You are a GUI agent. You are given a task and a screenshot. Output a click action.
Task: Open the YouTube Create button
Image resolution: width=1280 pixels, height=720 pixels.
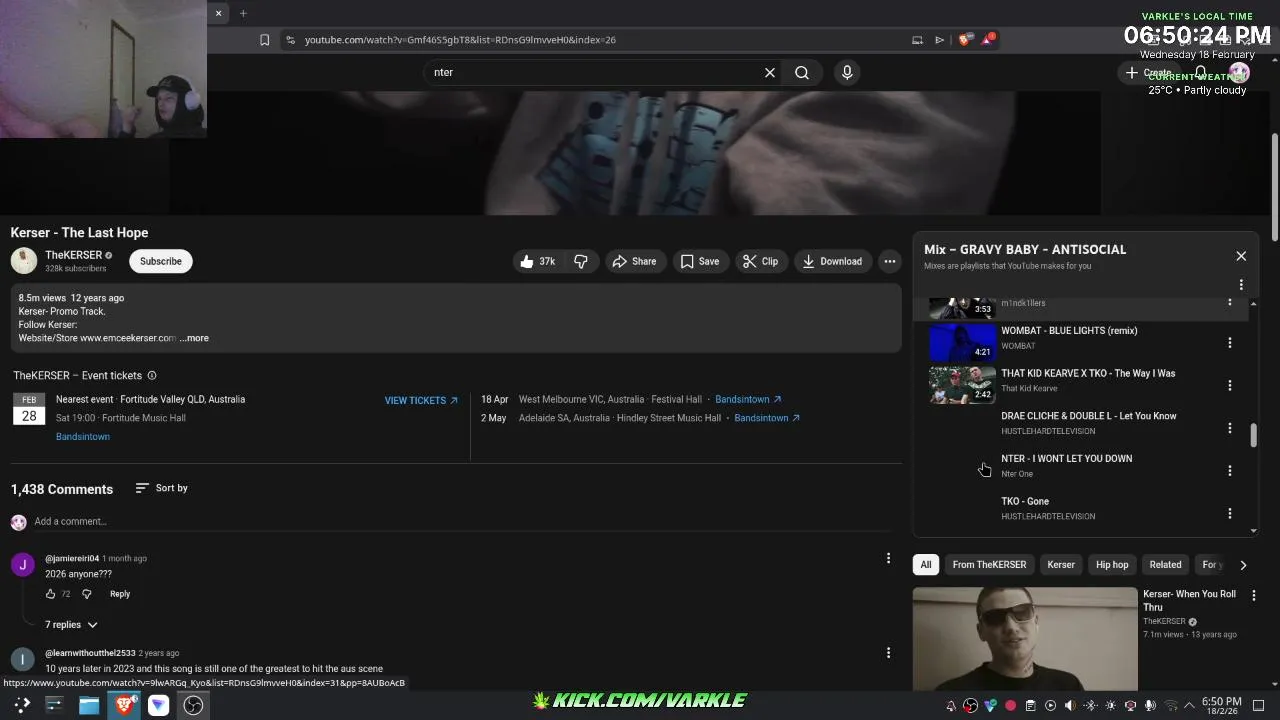click(x=1147, y=72)
